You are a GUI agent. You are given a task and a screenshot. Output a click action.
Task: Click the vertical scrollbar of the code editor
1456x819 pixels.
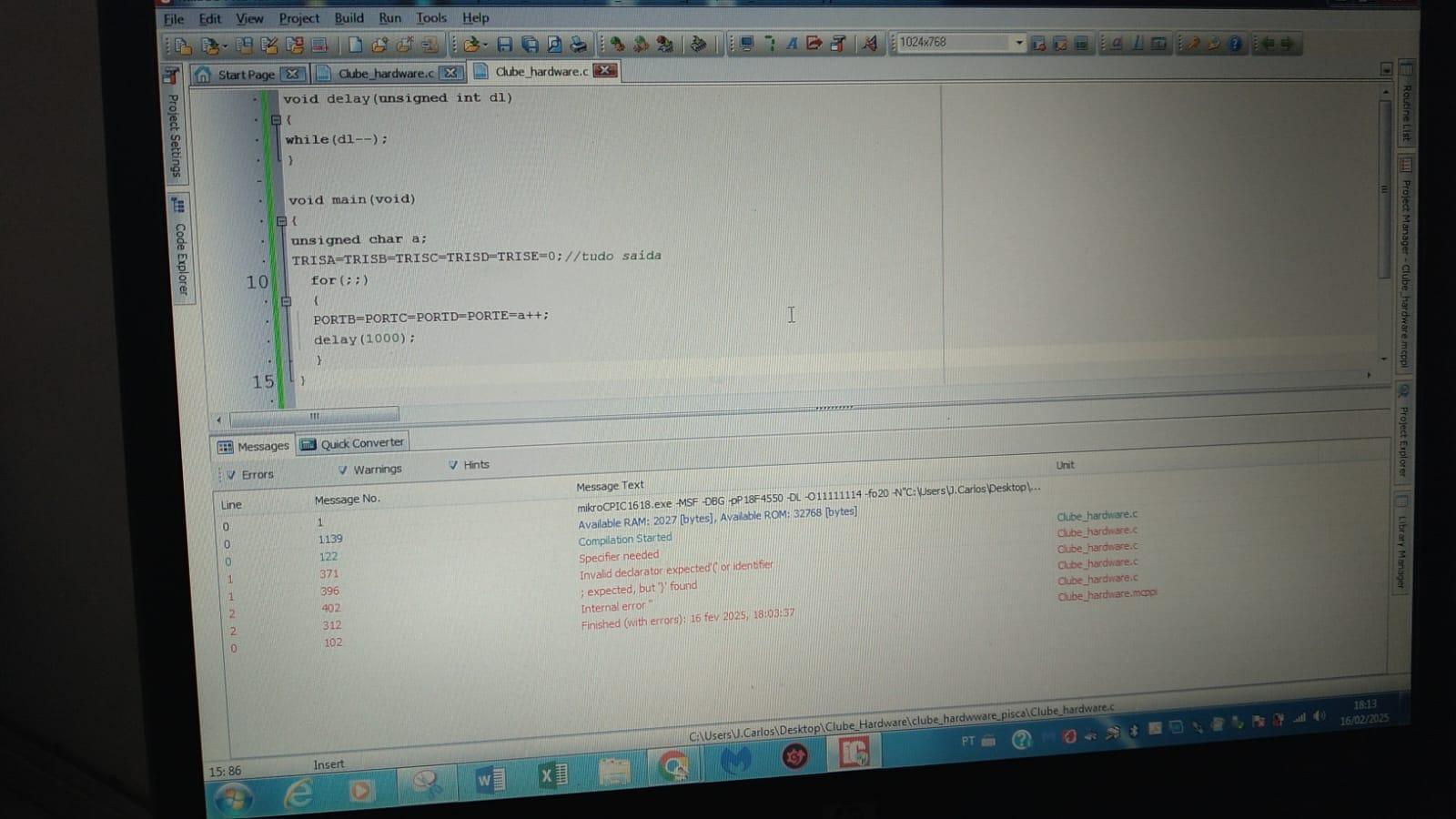click(1384, 188)
